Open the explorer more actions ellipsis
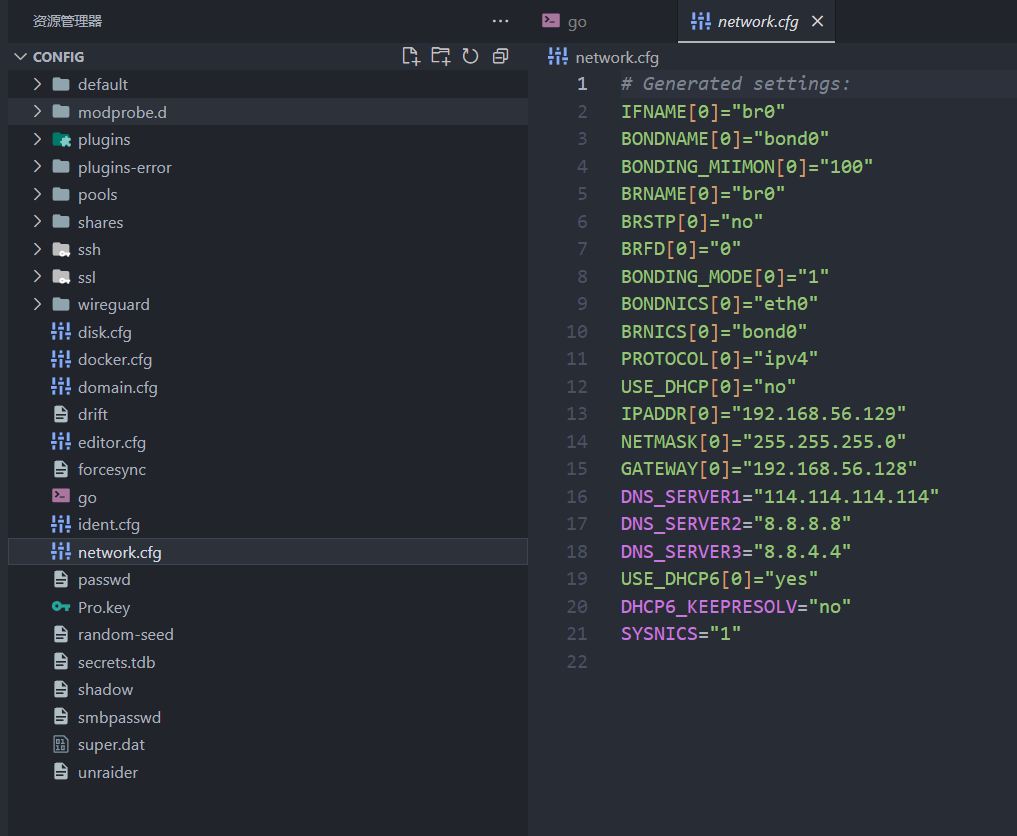1017x836 pixels. point(500,21)
